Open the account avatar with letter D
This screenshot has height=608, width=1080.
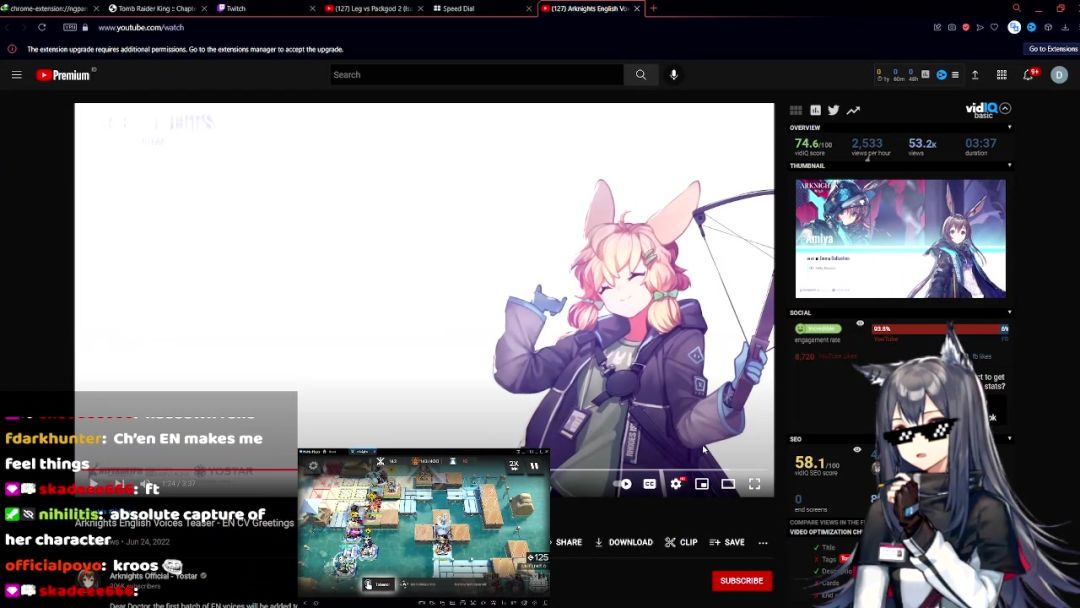[1059, 75]
